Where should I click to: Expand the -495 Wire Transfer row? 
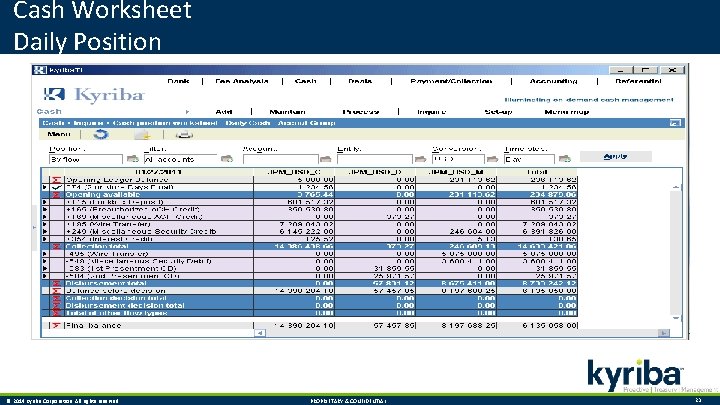point(45,254)
